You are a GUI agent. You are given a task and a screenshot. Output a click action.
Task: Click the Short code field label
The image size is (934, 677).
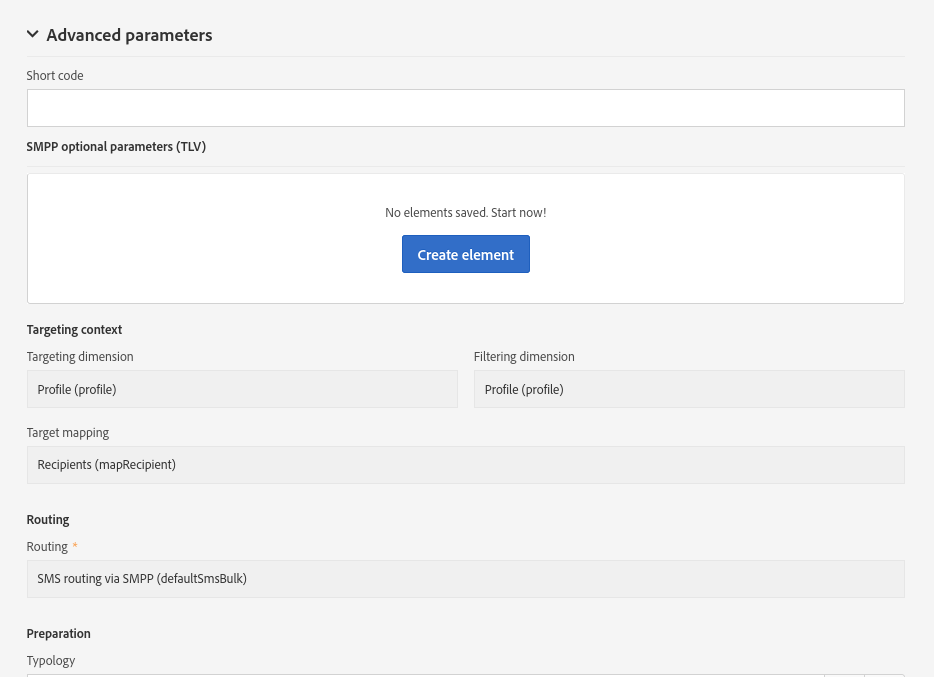click(x=55, y=76)
